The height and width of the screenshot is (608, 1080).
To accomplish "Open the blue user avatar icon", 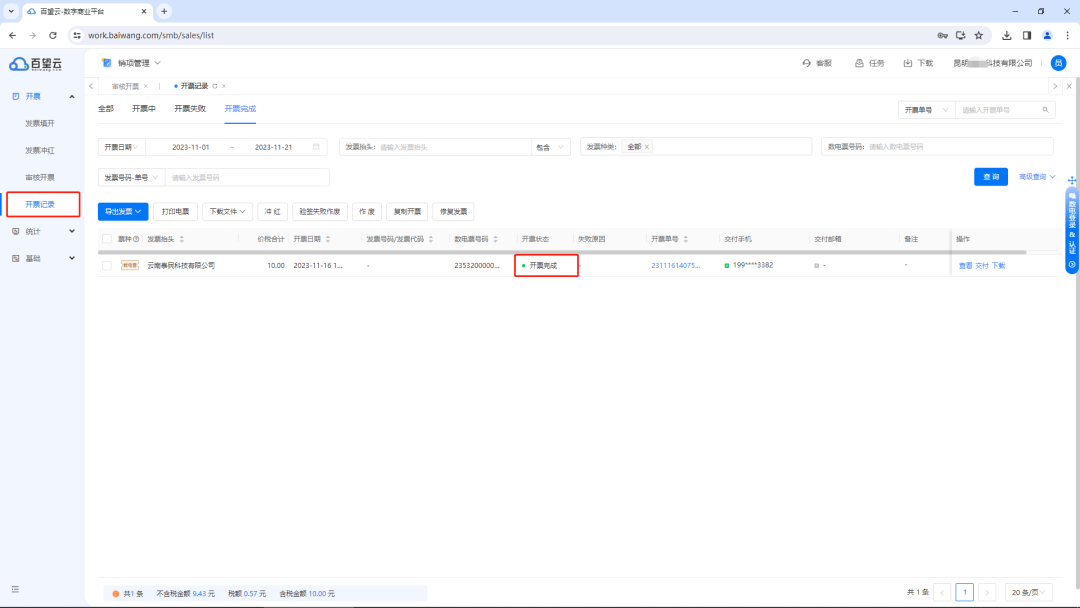I will (x=1058, y=63).
